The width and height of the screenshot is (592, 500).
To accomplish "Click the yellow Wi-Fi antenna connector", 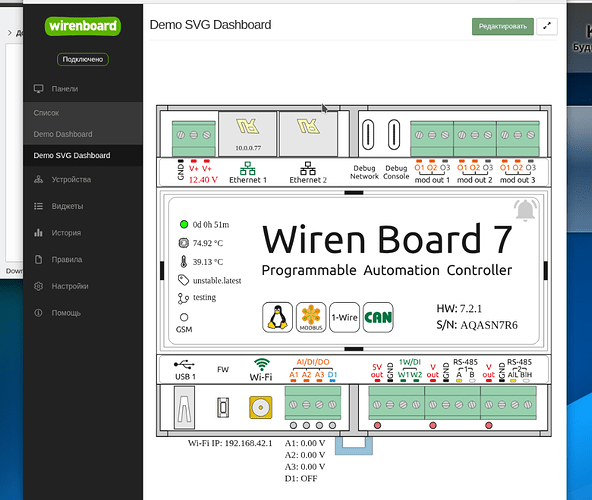I will click(261, 407).
